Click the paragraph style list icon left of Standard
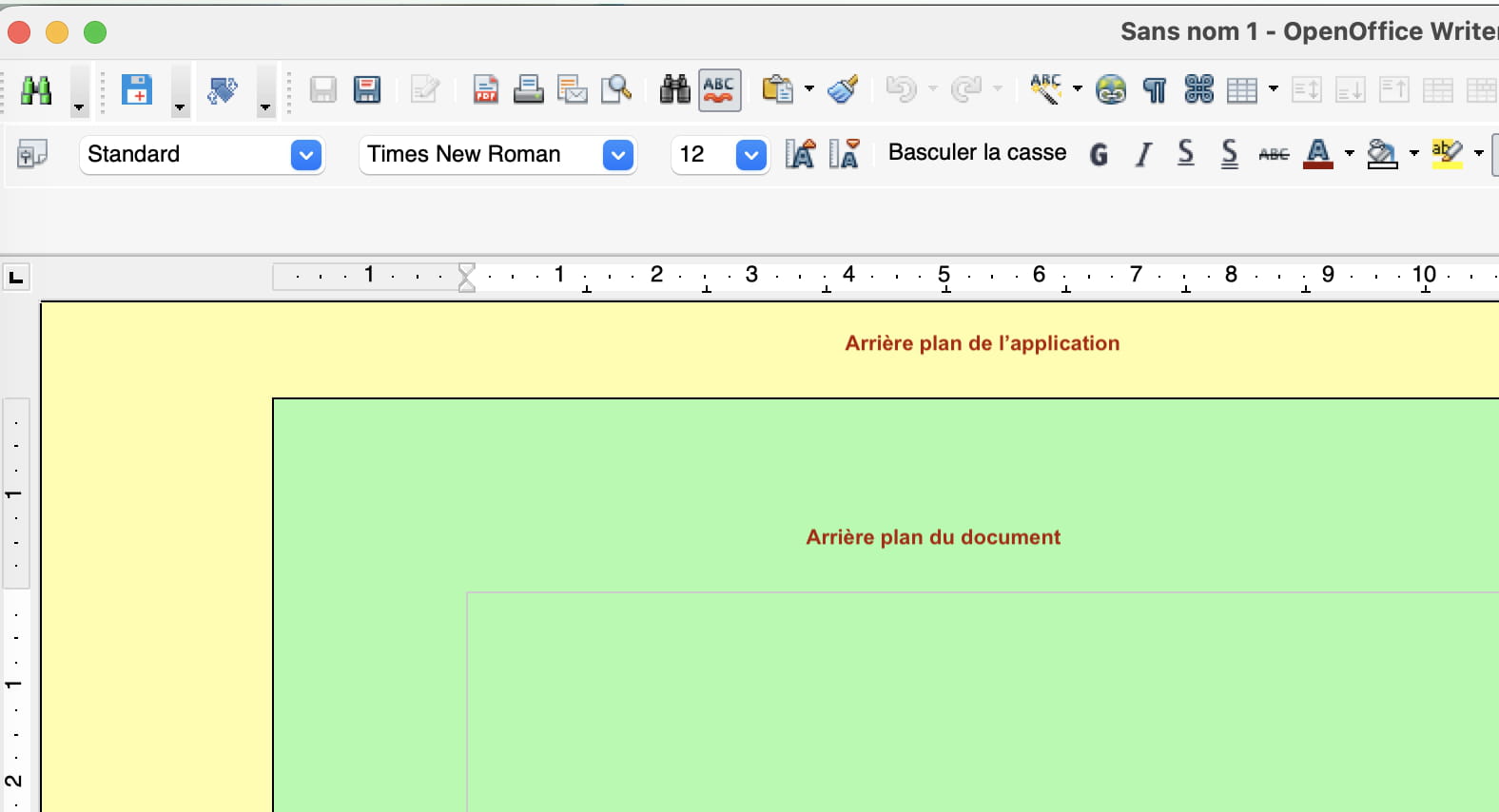The height and width of the screenshot is (812, 1499). [32, 154]
